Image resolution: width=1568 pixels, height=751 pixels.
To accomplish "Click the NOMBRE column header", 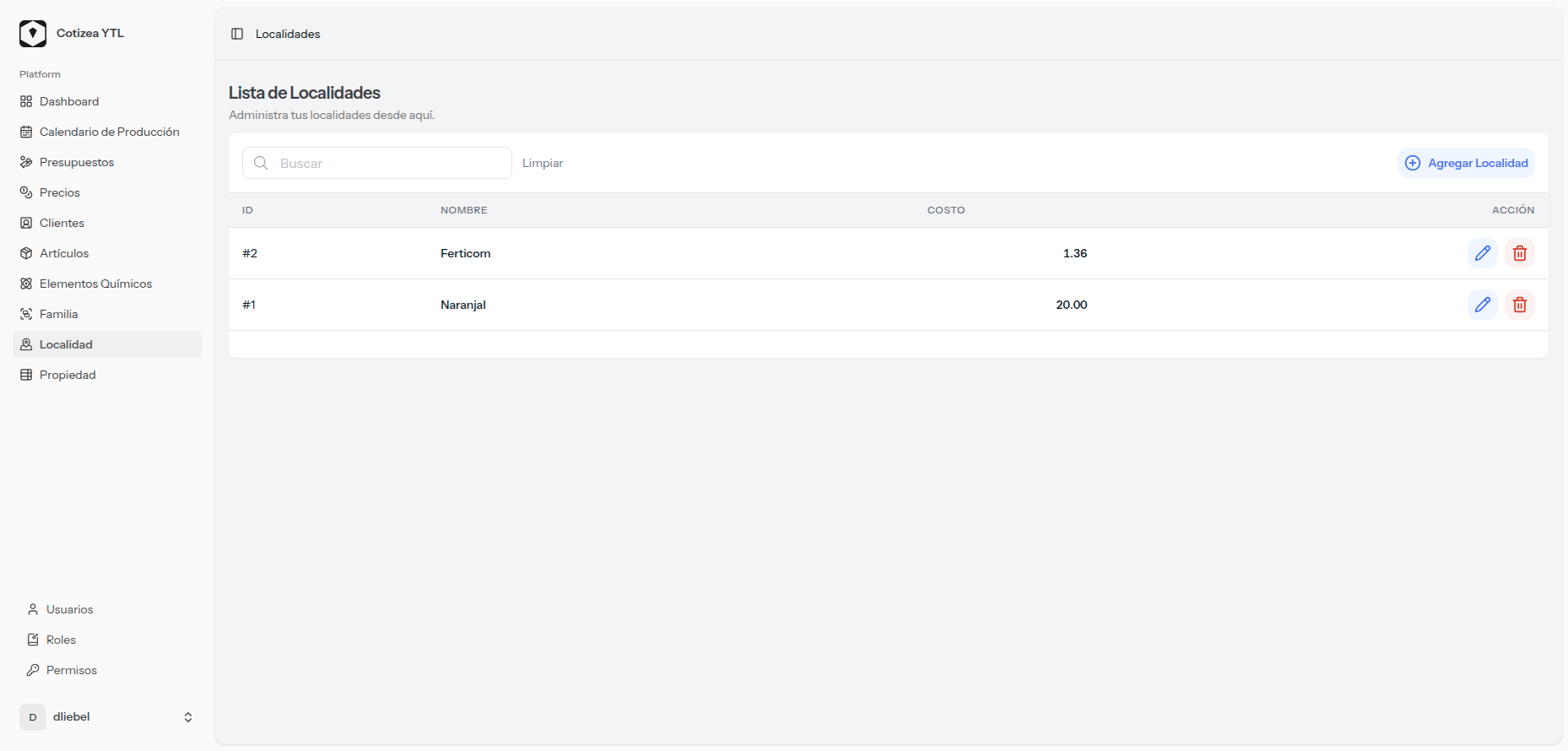I will point(463,210).
